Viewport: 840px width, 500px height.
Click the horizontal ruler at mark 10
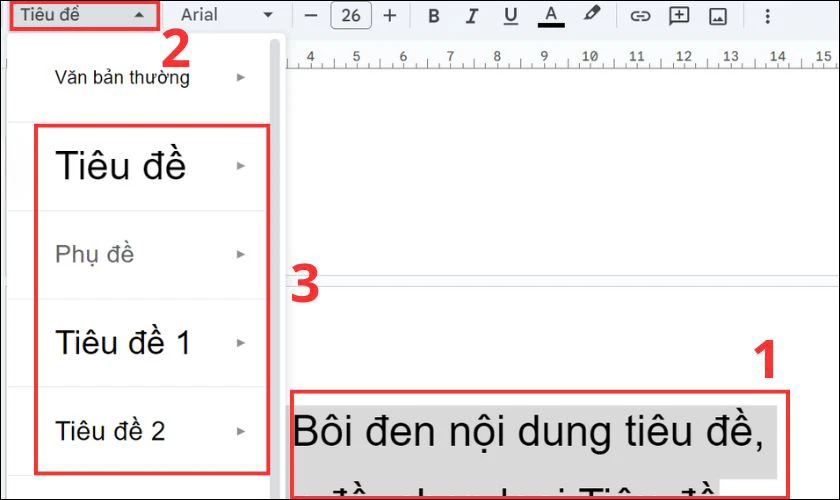(x=590, y=56)
